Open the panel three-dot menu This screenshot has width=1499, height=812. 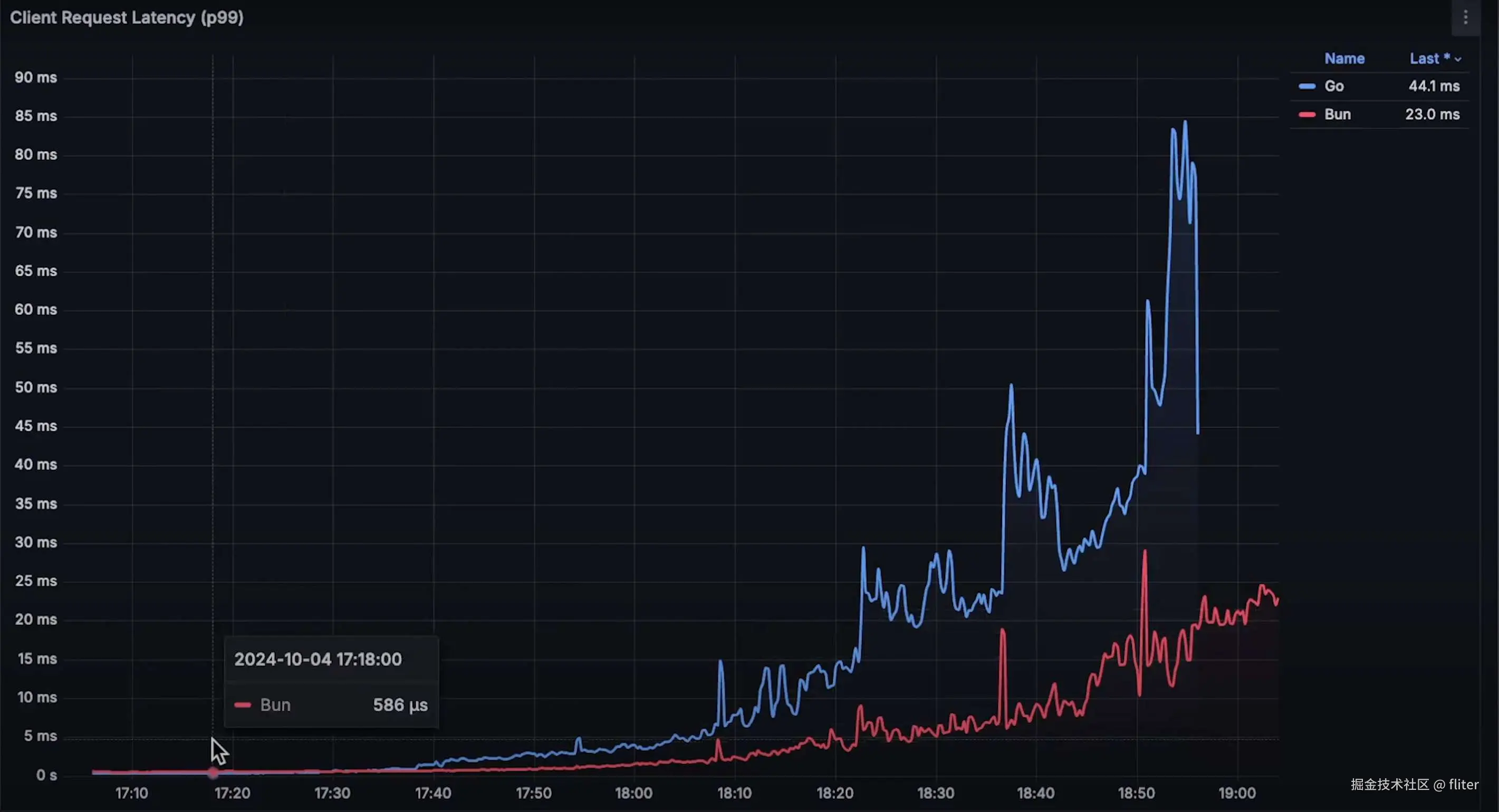[1465, 18]
